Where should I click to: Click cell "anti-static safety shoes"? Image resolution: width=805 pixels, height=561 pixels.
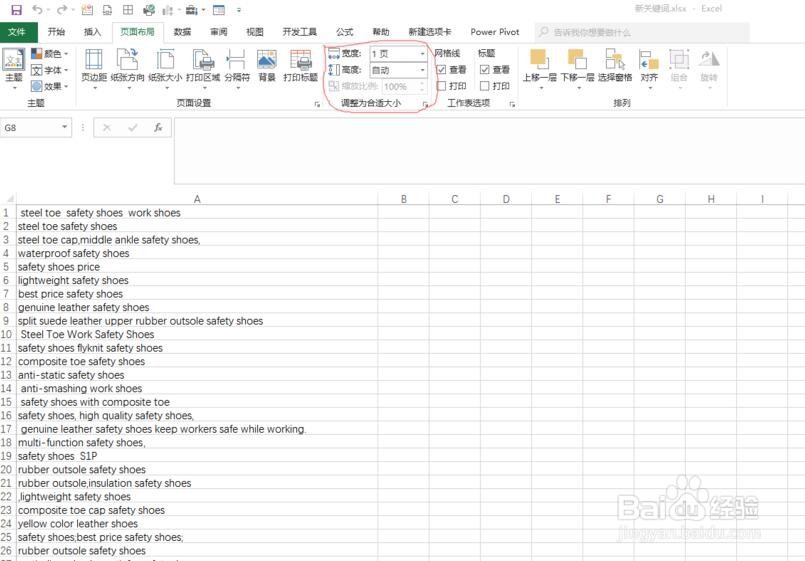197,375
